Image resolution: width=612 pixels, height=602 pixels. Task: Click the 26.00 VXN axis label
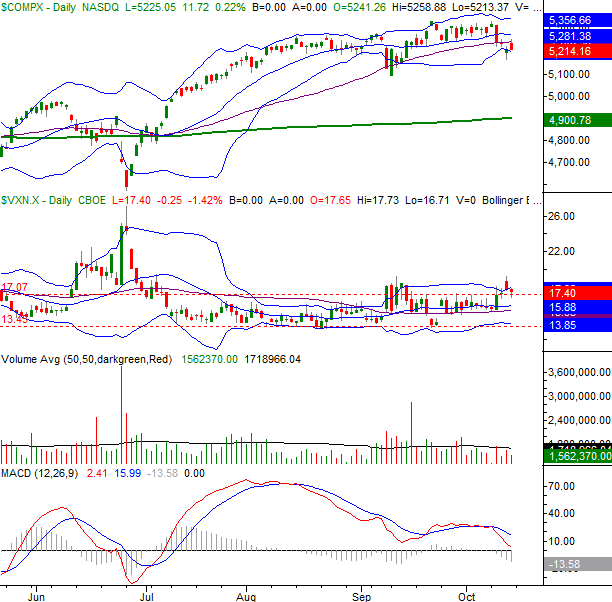561,216
